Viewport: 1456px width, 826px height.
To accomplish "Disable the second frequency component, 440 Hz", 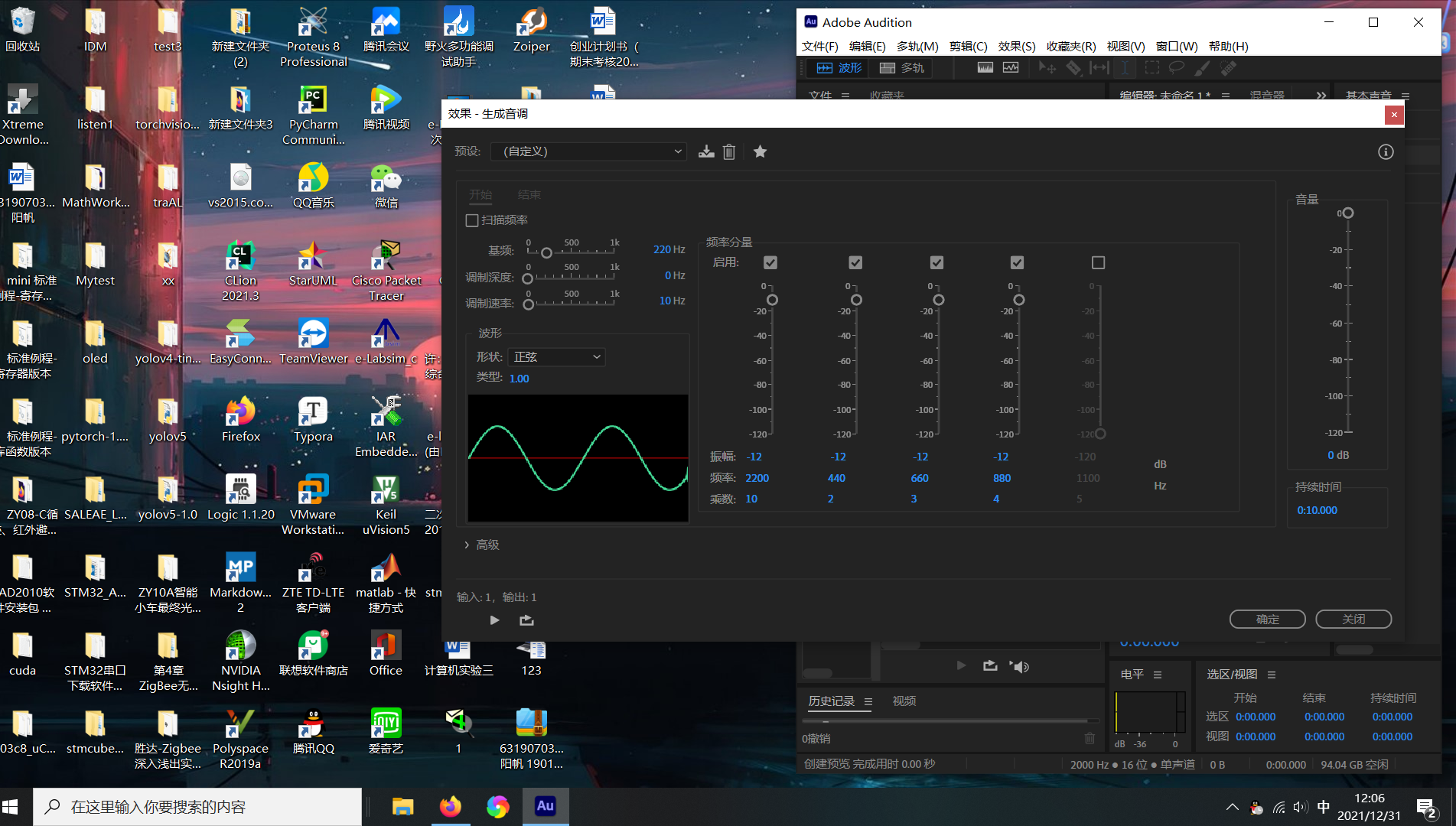I will [855, 262].
